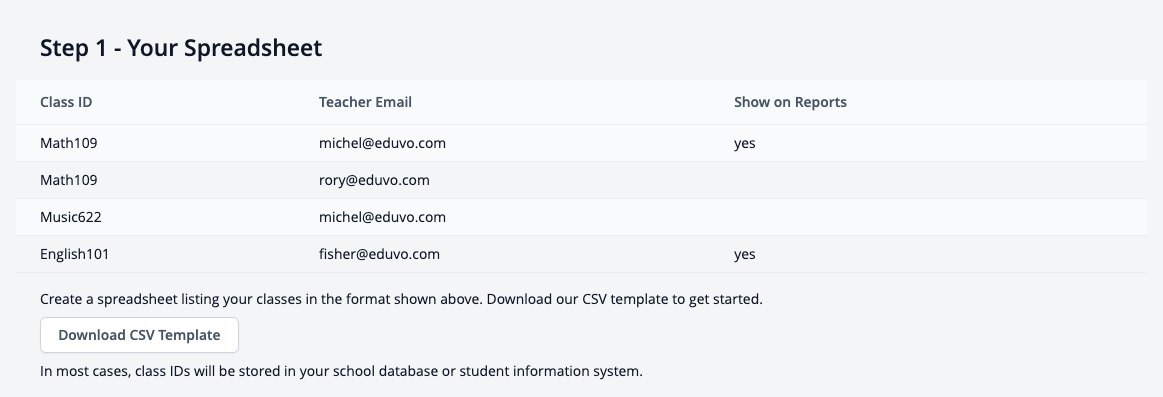This screenshot has width=1163, height=397.
Task: Click the fisher@eduvo.com email cell
Action: point(379,255)
